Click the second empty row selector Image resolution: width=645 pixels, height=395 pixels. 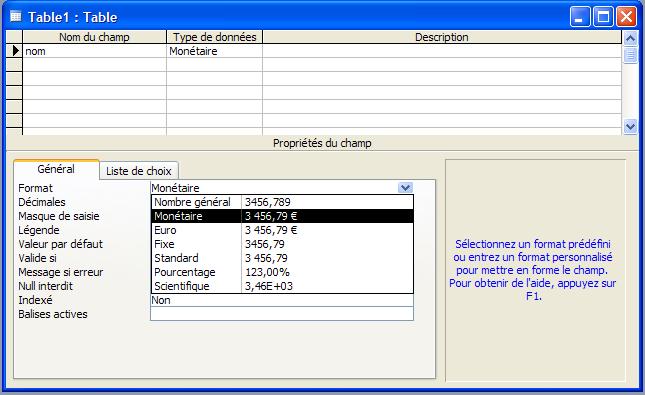pyautogui.click(x=14, y=79)
